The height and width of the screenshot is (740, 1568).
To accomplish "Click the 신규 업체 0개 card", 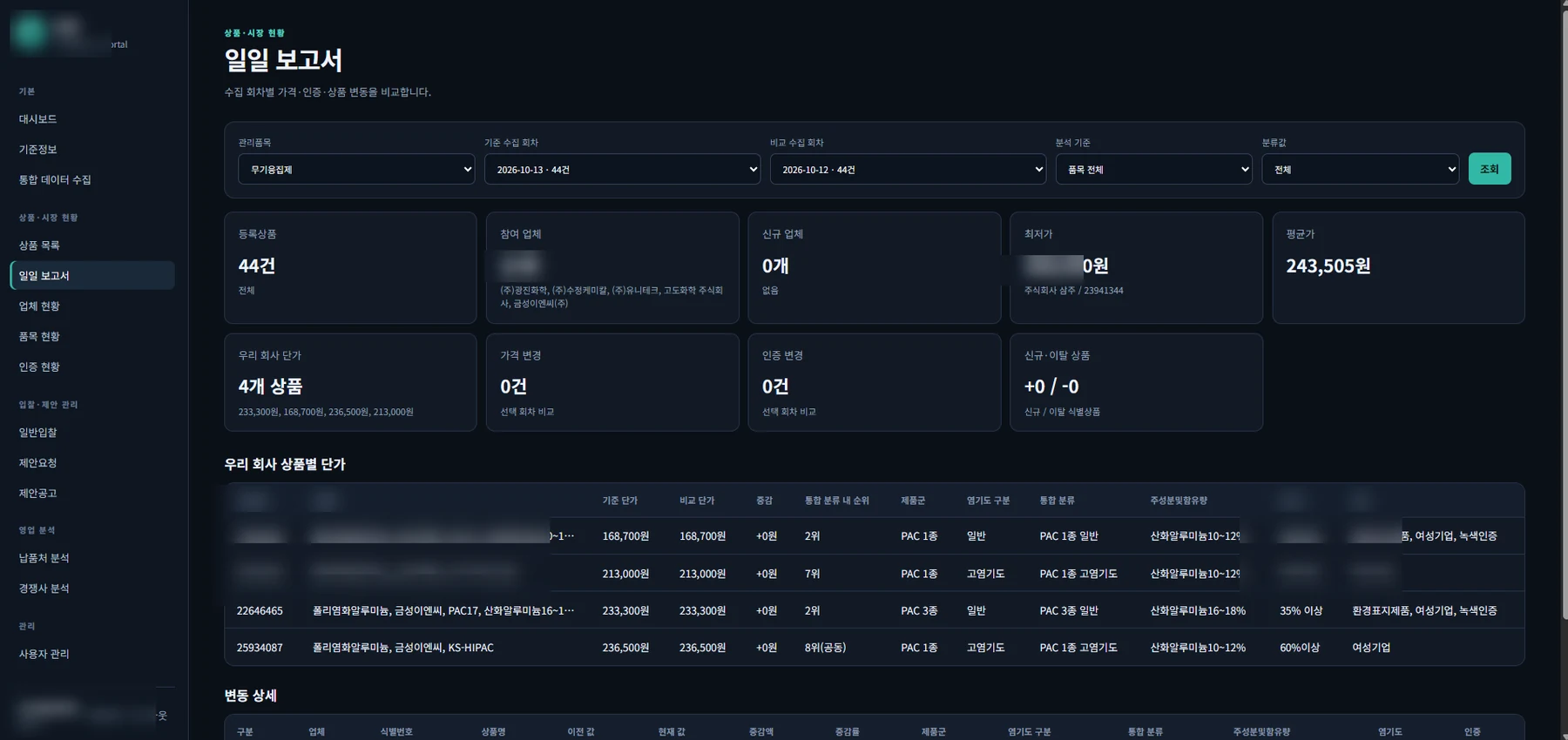I will [875, 268].
